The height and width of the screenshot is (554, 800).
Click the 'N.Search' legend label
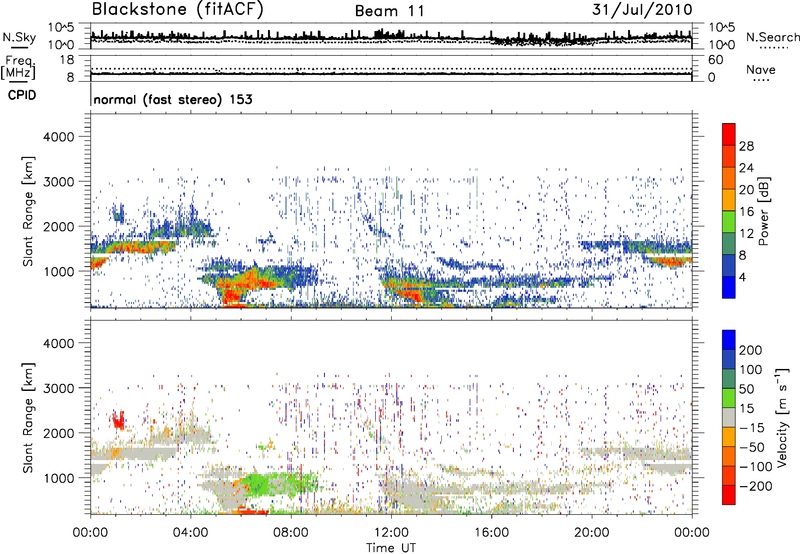[x=772, y=37]
